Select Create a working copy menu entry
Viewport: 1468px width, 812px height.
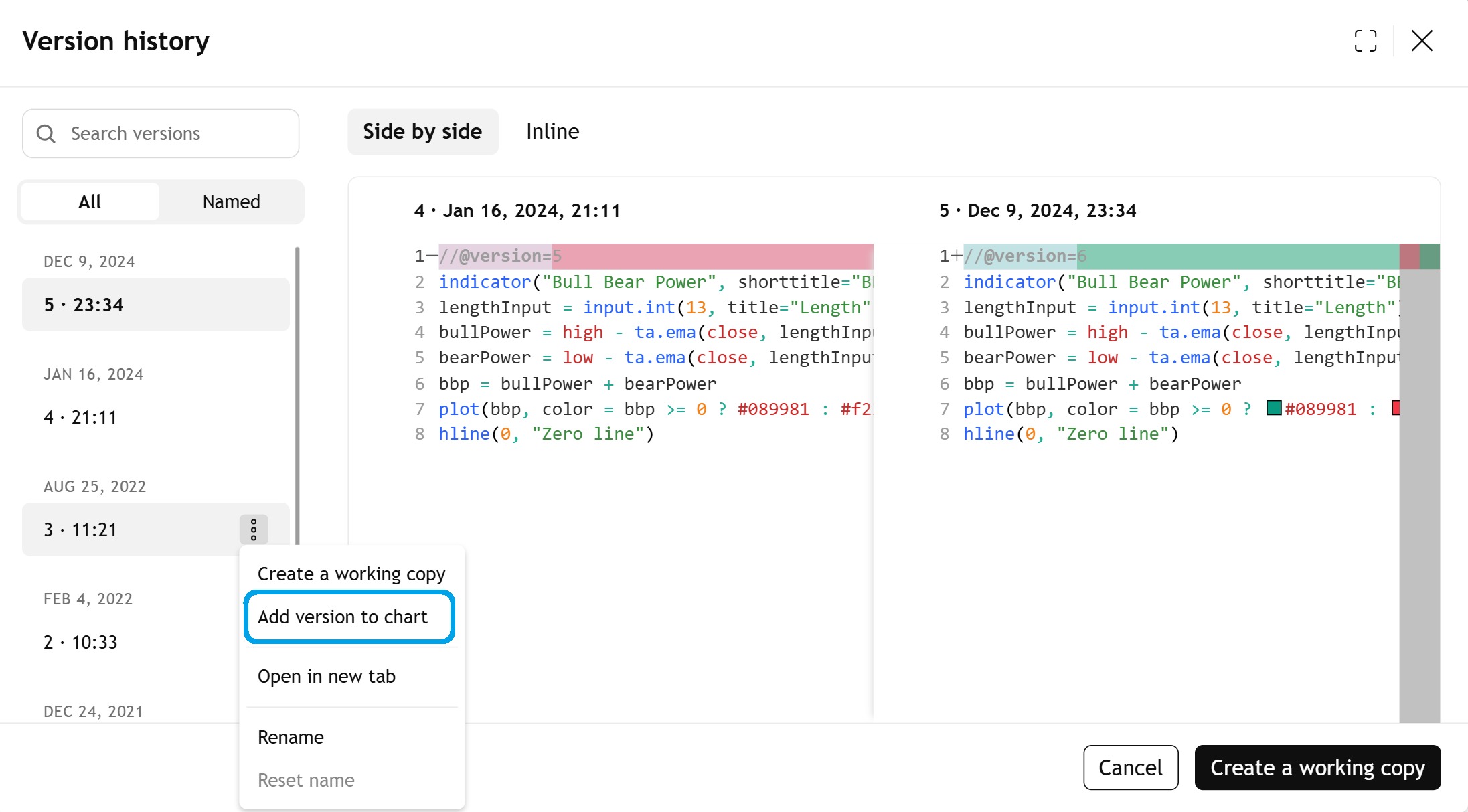click(351, 574)
